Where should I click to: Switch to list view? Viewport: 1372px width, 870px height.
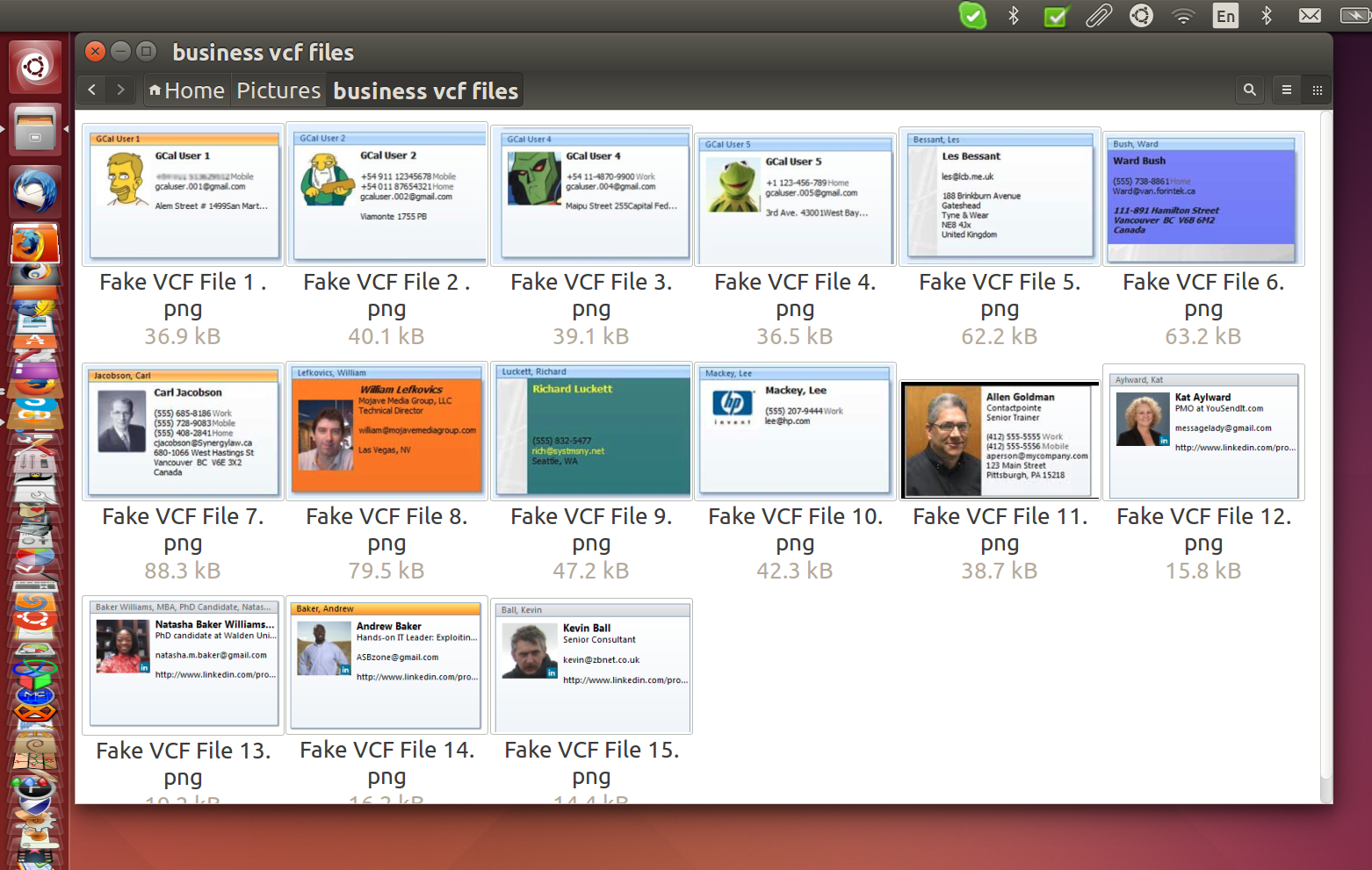point(1286,90)
